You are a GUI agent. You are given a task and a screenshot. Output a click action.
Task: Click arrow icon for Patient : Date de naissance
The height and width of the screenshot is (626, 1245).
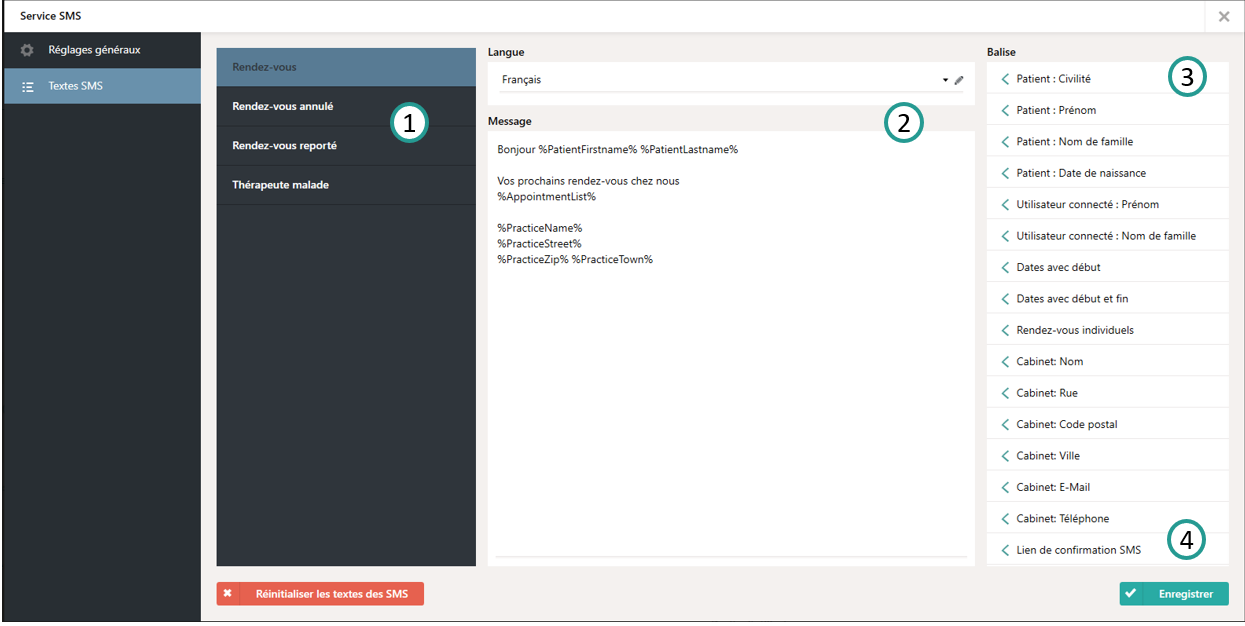tap(1005, 173)
